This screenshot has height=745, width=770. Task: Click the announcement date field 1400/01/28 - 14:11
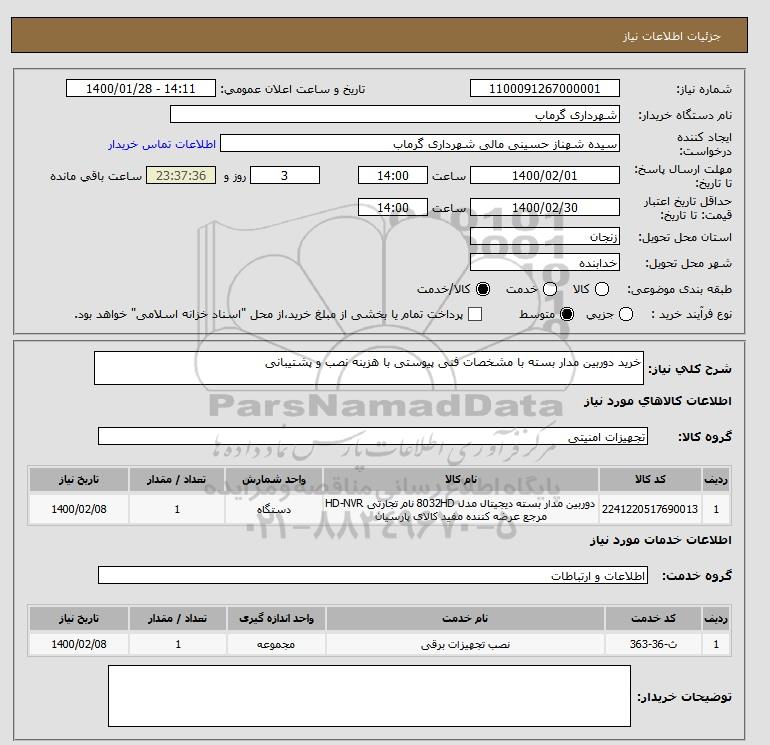pos(140,88)
